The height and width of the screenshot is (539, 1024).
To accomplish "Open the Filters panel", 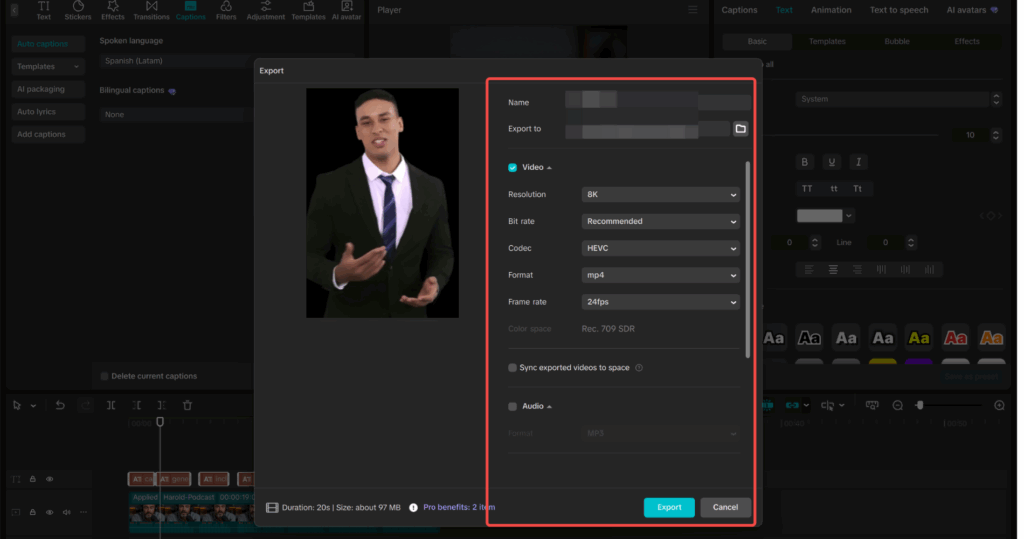I will (x=226, y=10).
